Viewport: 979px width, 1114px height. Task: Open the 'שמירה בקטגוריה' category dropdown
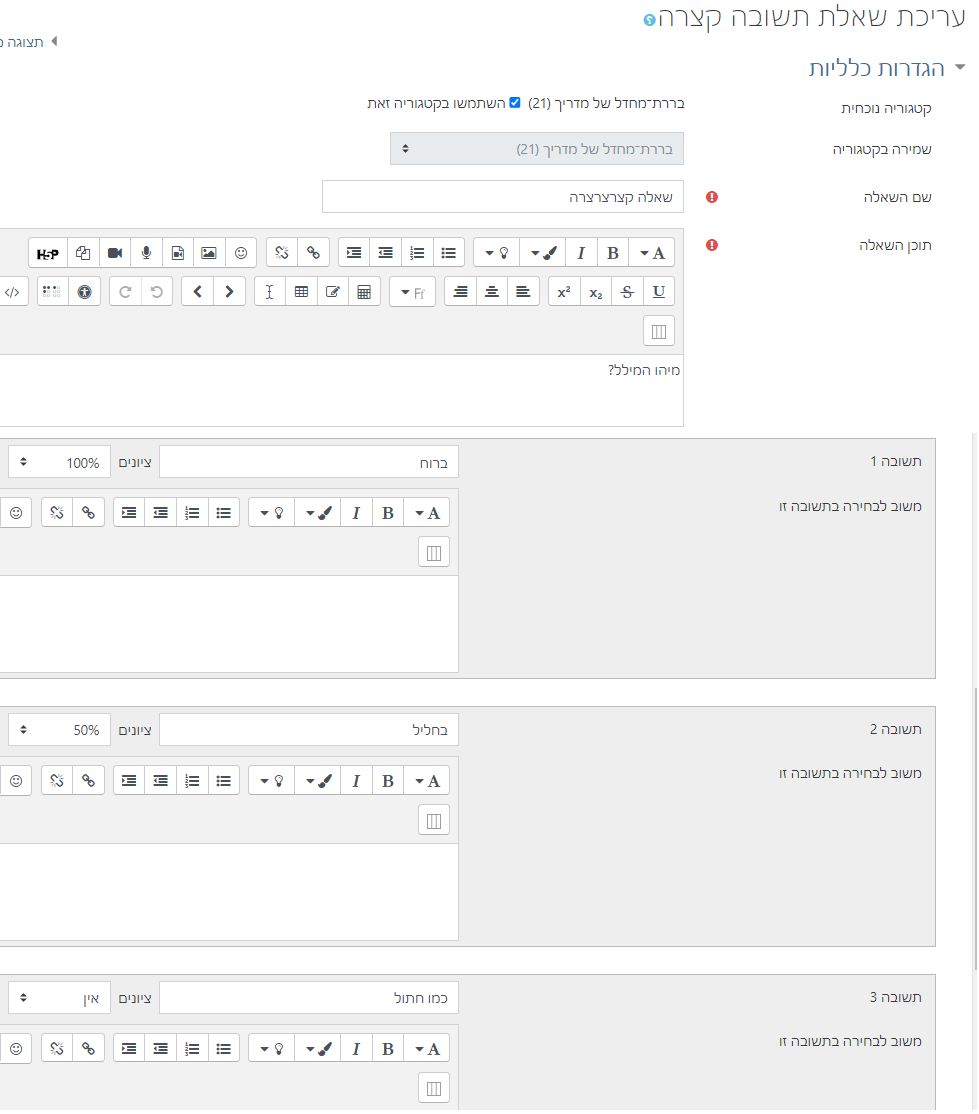coord(537,149)
